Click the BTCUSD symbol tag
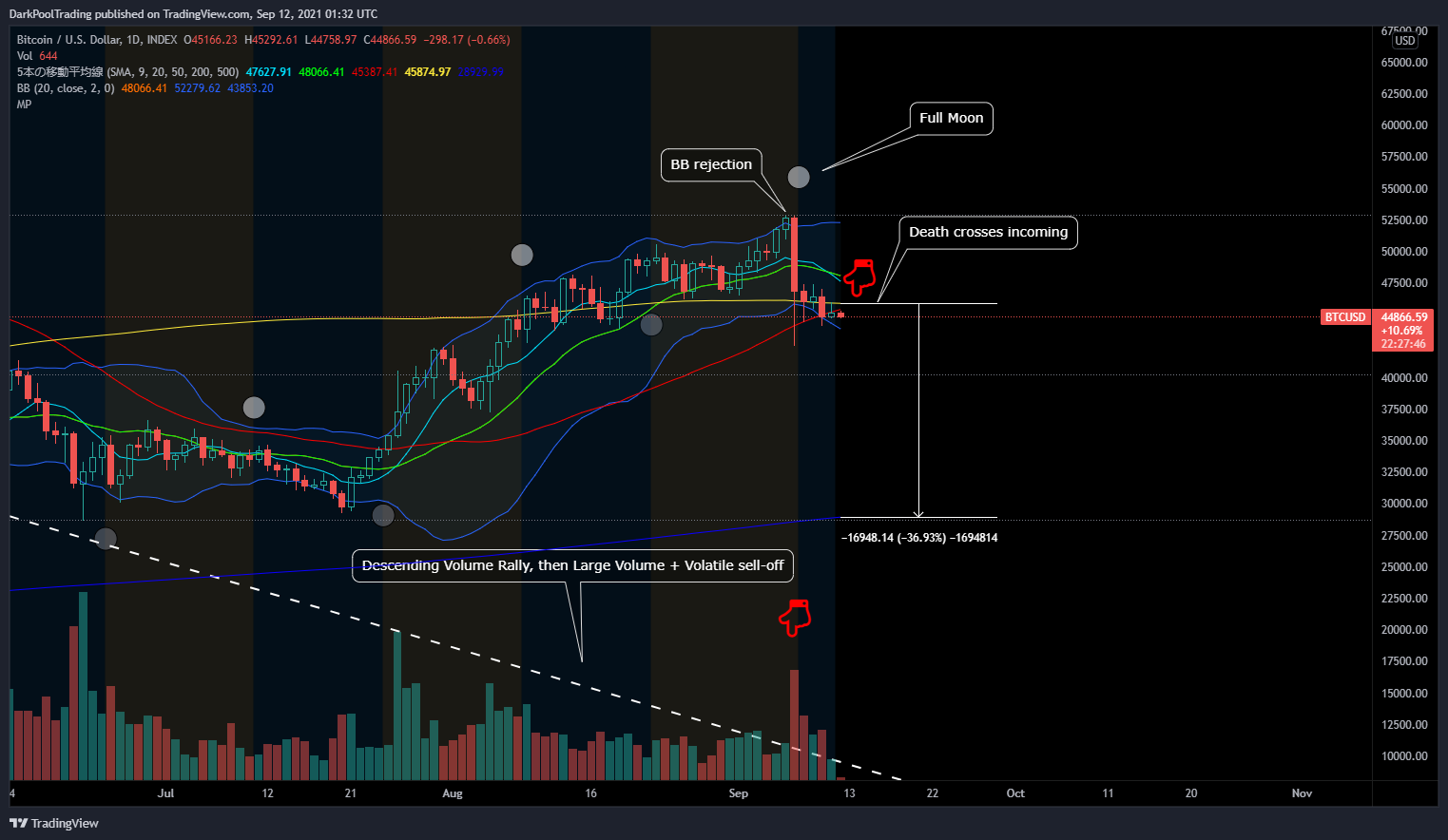The image size is (1448, 840). tap(1345, 317)
